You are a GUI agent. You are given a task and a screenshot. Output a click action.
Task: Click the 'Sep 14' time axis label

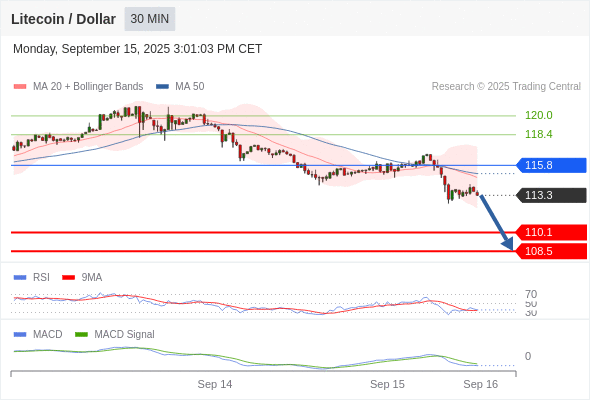(x=215, y=384)
